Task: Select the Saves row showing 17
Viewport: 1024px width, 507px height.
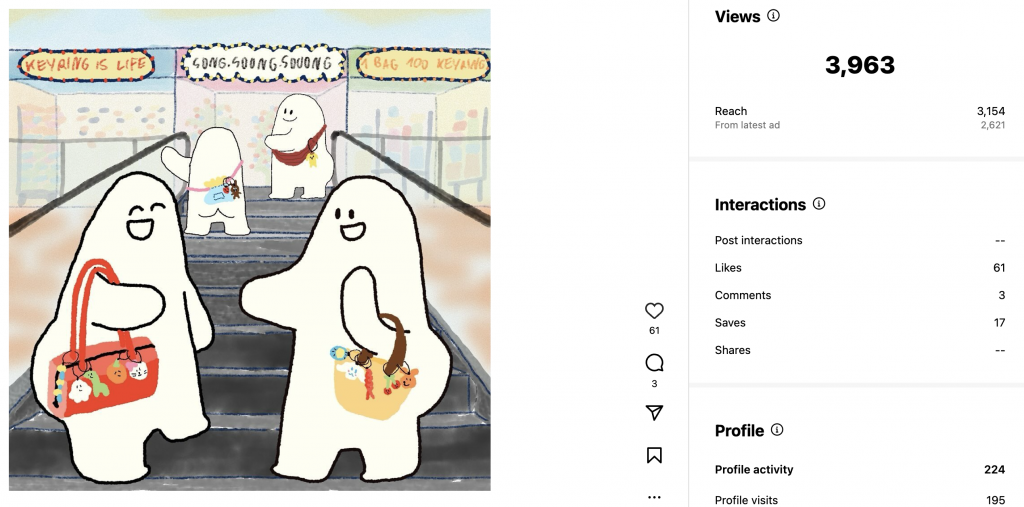Action: click(859, 323)
